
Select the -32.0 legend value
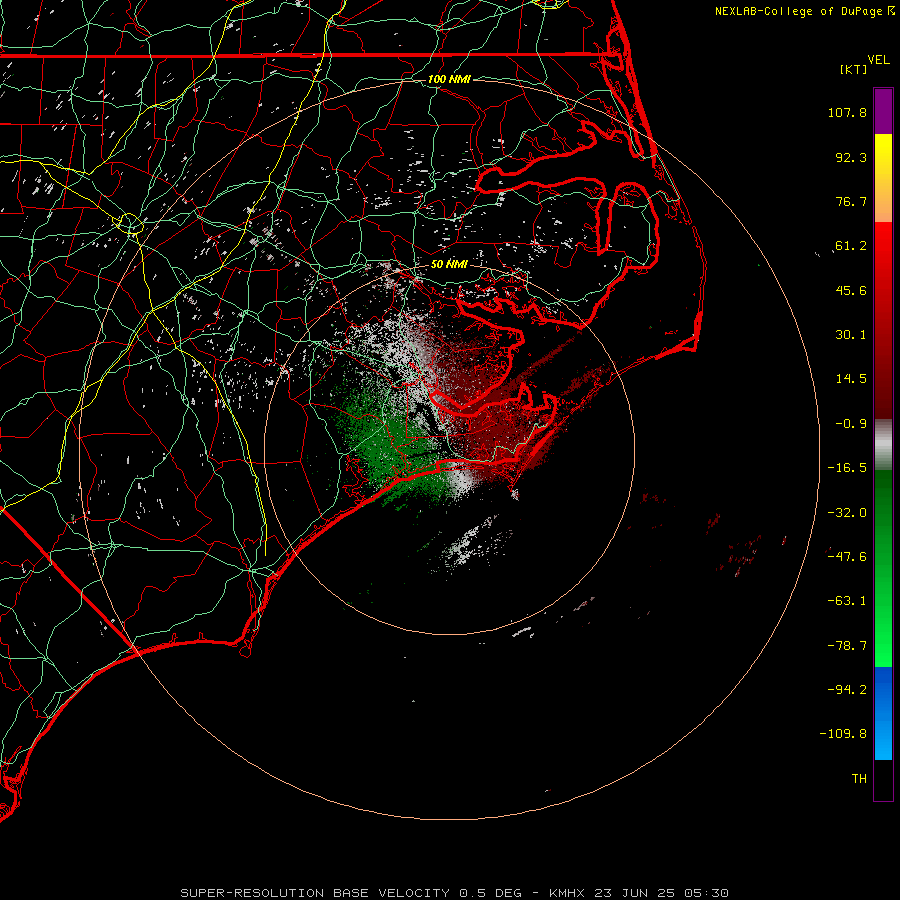tap(847, 513)
